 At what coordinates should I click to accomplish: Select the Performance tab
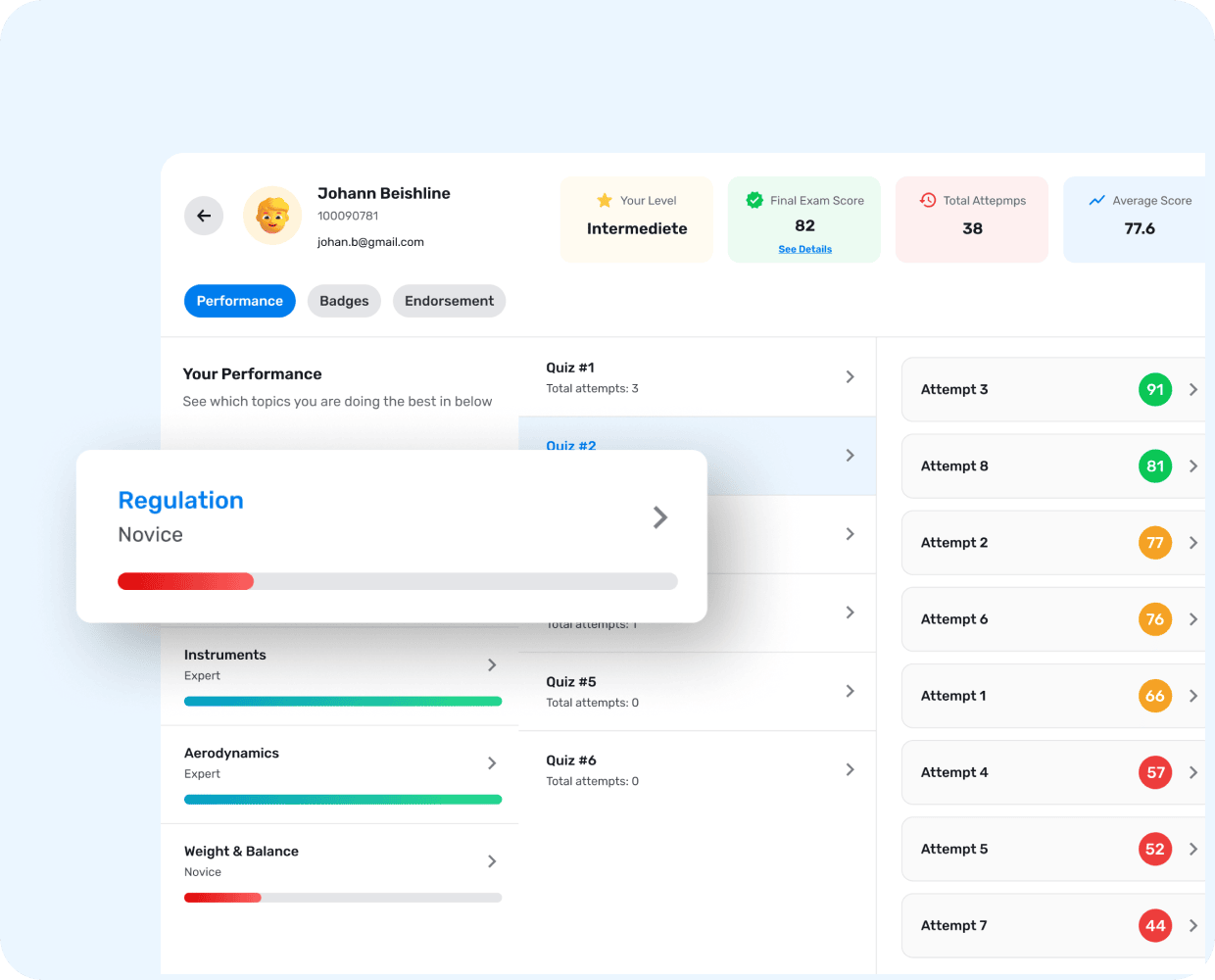point(239,301)
